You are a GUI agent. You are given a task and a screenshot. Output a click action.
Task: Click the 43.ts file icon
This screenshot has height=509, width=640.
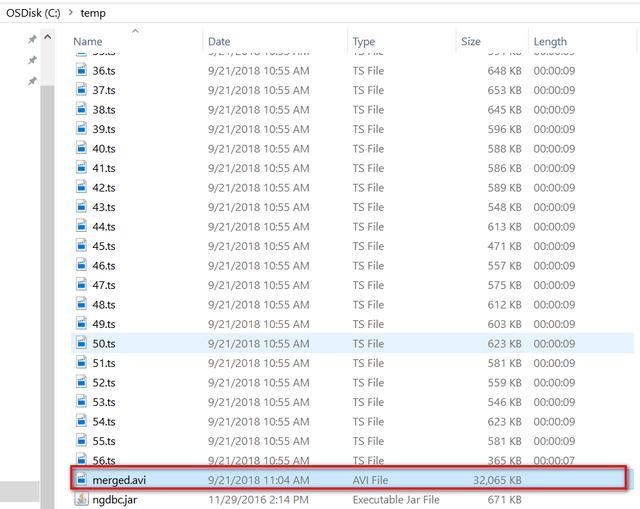(81, 206)
